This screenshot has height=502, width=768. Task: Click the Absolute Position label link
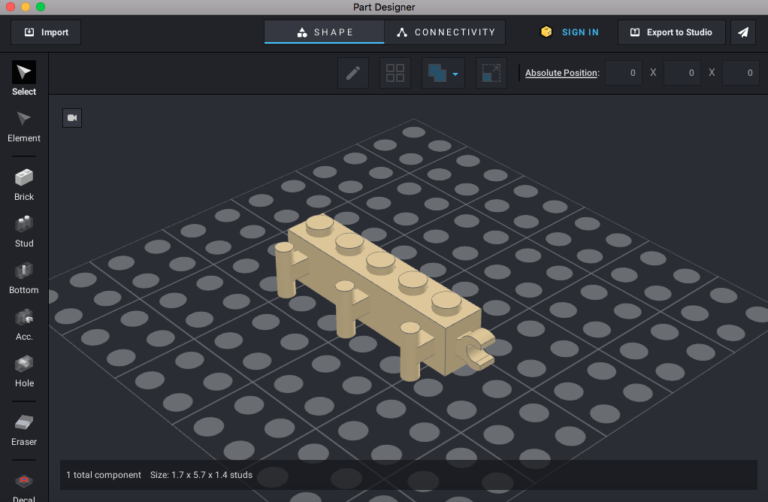pyautogui.click(x=561, y=73)
